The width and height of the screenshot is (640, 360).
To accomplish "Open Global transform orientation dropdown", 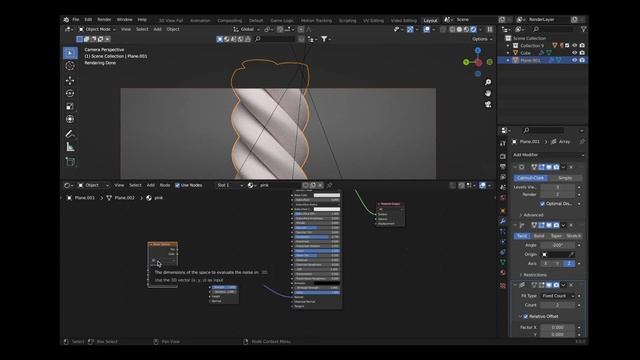I will pos(247,29).
